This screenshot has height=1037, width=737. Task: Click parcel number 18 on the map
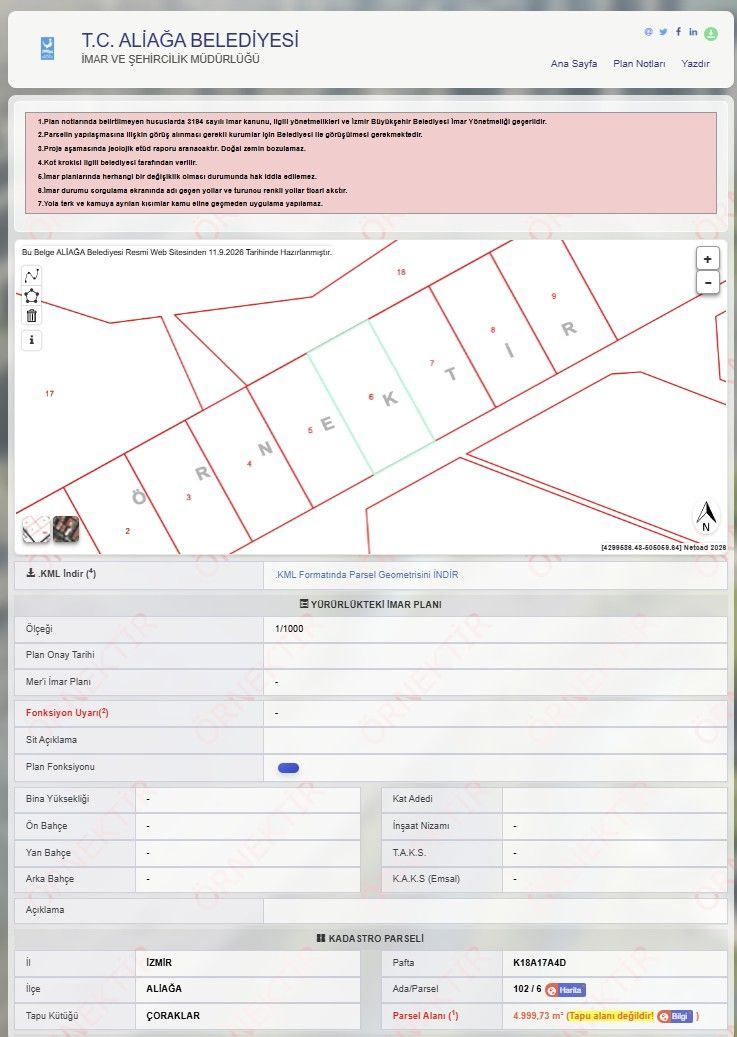point(401,272)
